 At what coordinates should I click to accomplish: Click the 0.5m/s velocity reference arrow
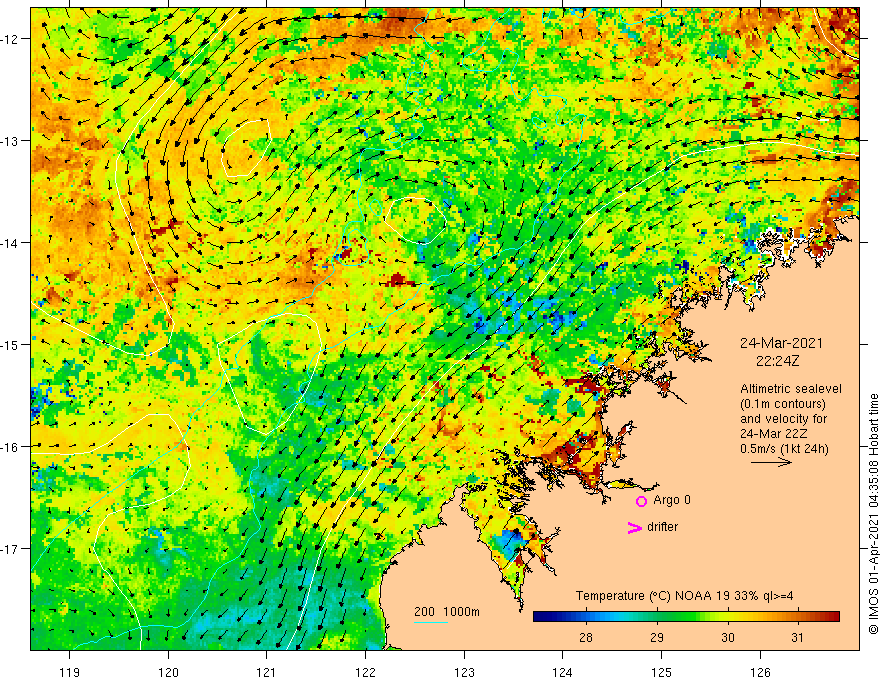771,462
